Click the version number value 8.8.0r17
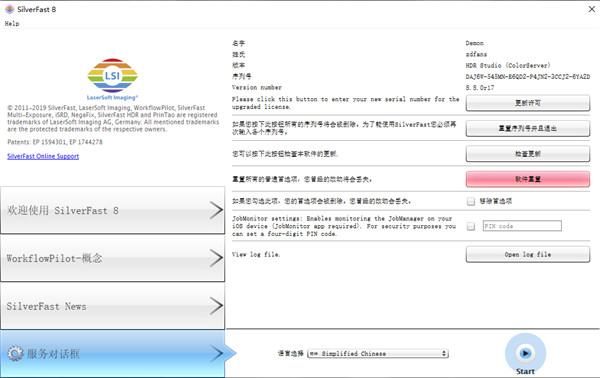This screenshot has width=600, height=378. click(480, 88)
